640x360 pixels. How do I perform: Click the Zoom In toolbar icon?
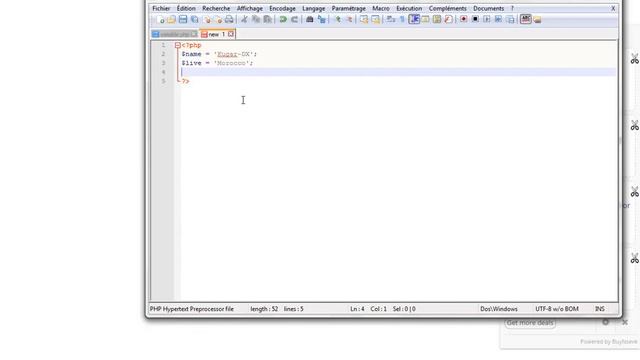(338, 19)
